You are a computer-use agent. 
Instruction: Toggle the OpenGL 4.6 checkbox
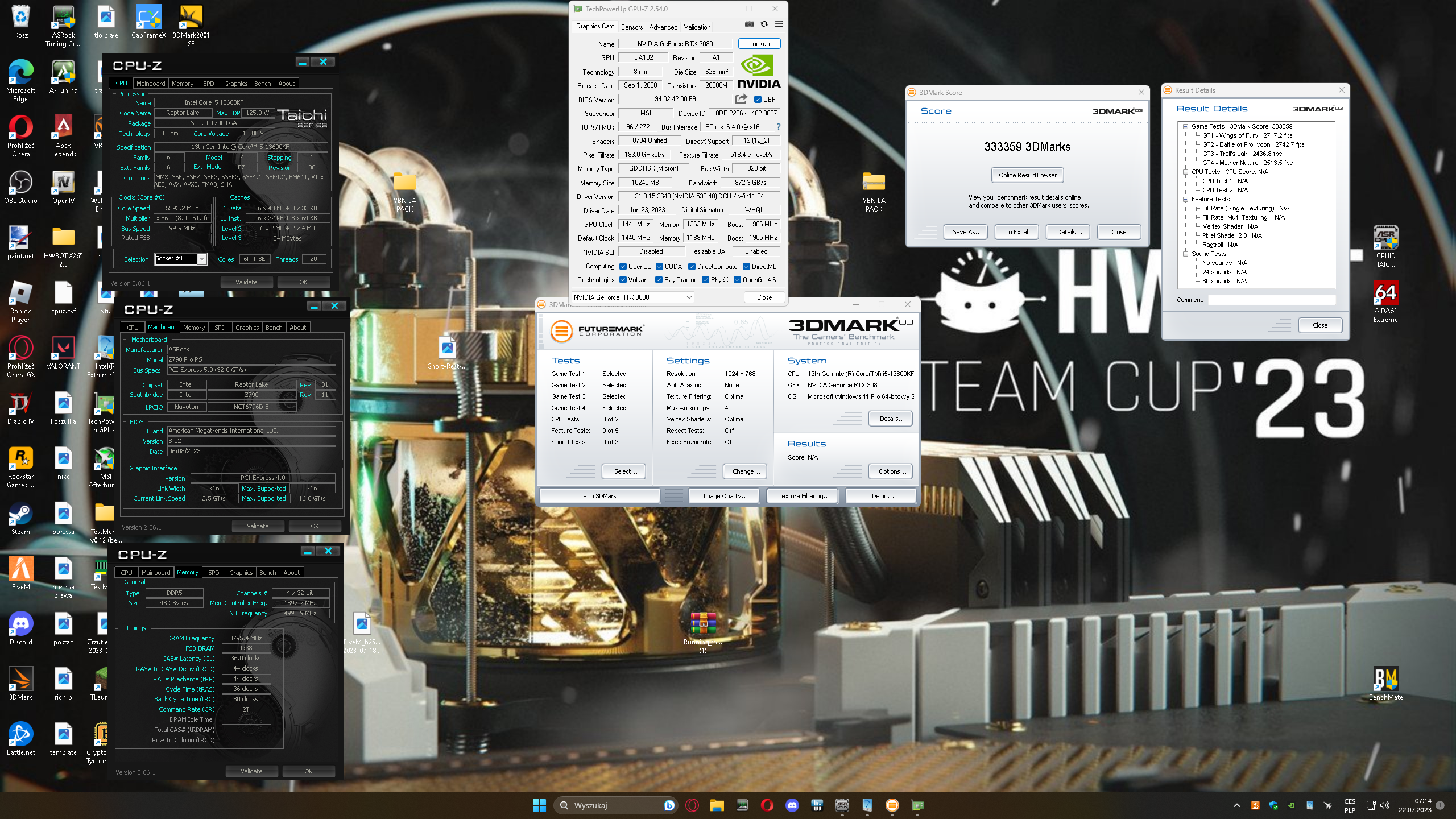738,279
